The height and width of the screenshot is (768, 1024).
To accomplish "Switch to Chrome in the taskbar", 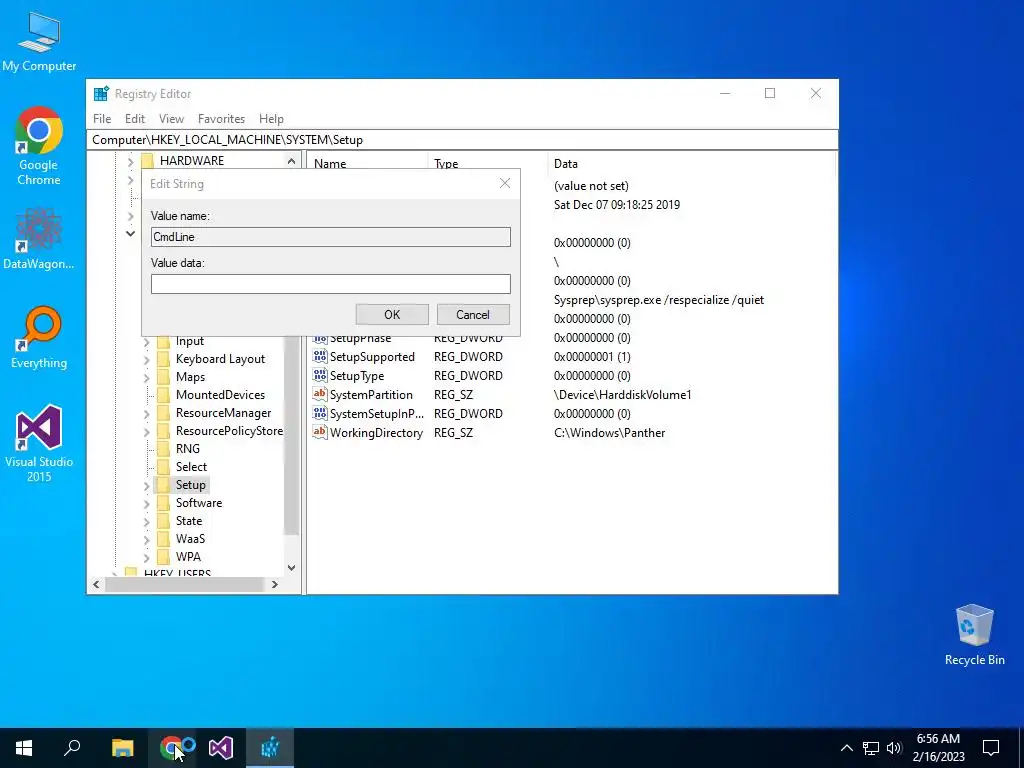I will click(x=171, y=748).
